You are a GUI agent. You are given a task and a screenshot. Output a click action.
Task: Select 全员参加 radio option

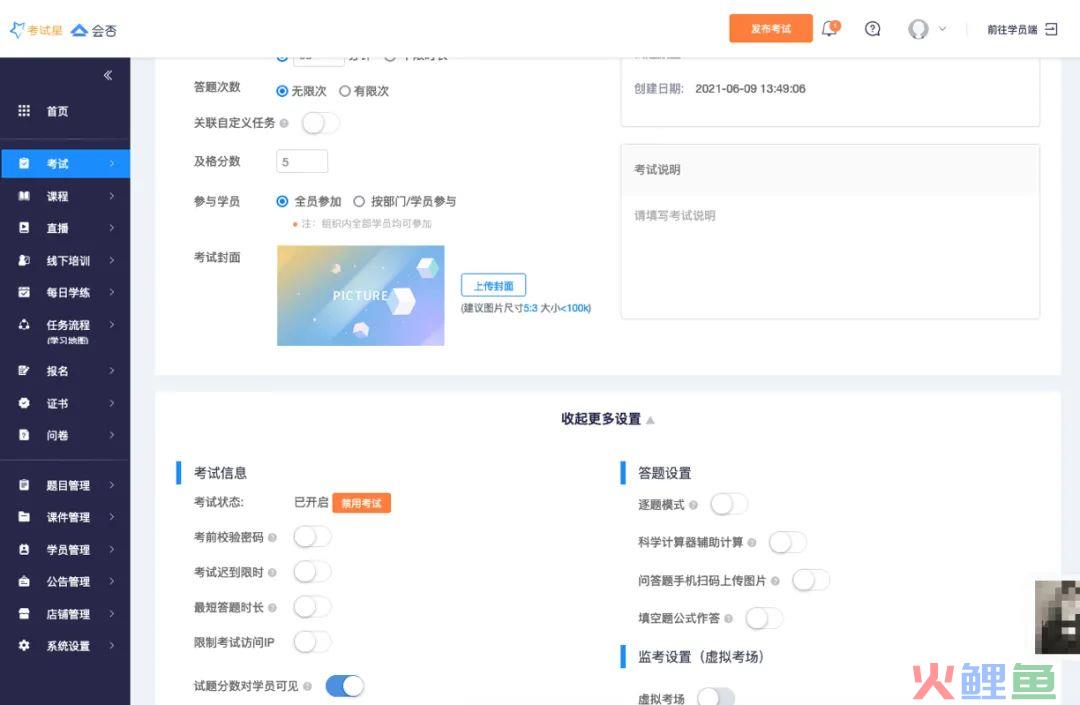click(282, 201)
